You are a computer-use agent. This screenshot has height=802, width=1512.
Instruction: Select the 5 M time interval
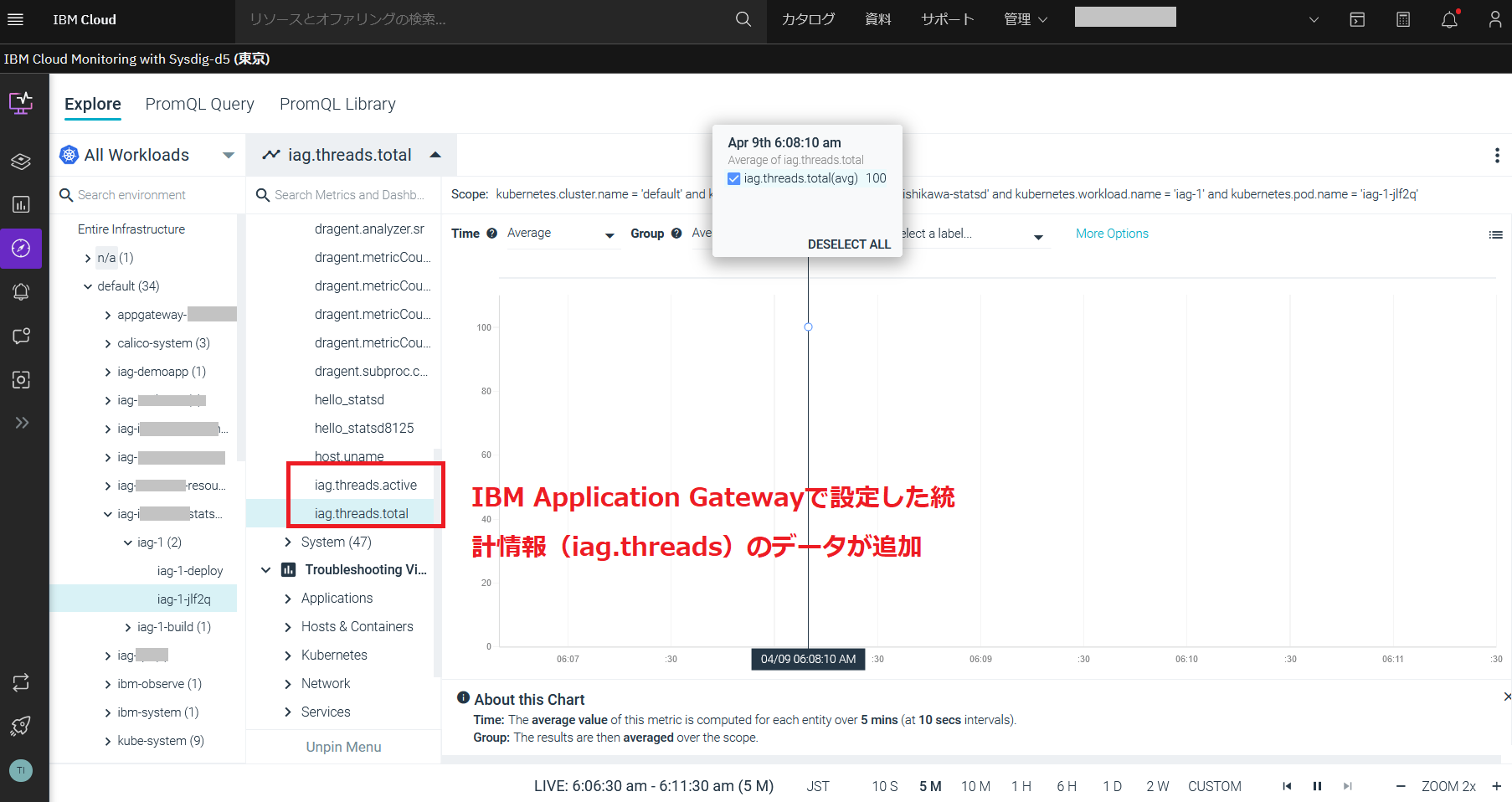coord(930,786)
